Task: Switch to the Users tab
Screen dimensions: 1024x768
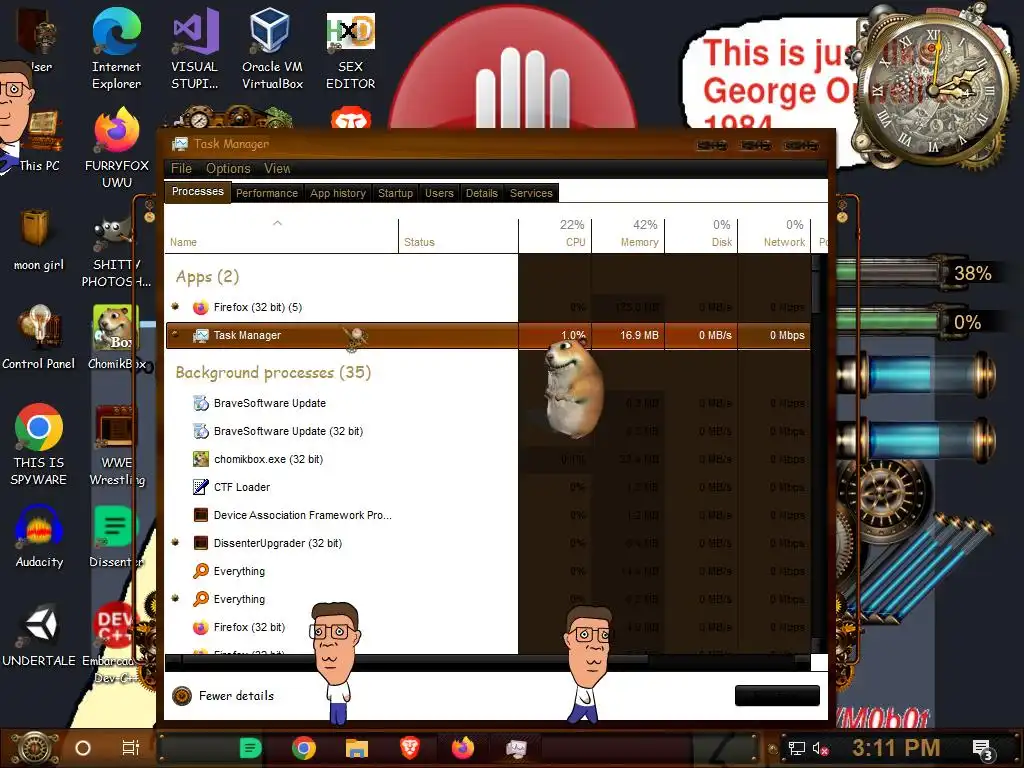Action: [439, 193]
